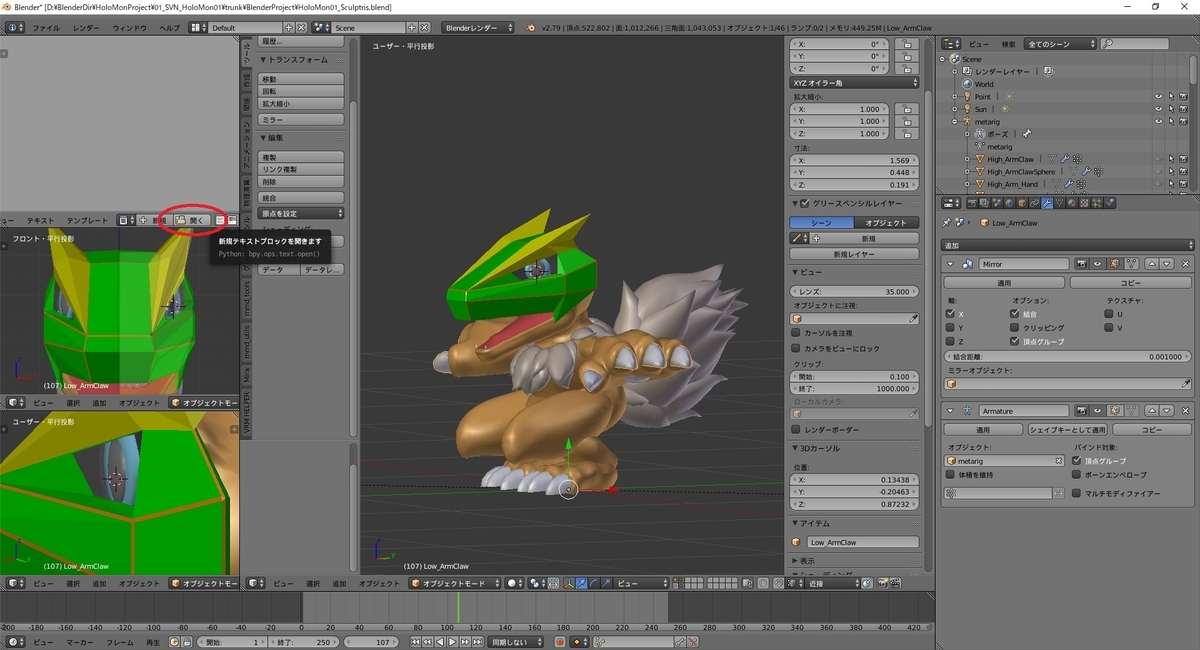This screenshot has height=650, width=1200.
Task: Click the 3D manipulator toggle icon in viewport header
Action: [x=569, y=583]
